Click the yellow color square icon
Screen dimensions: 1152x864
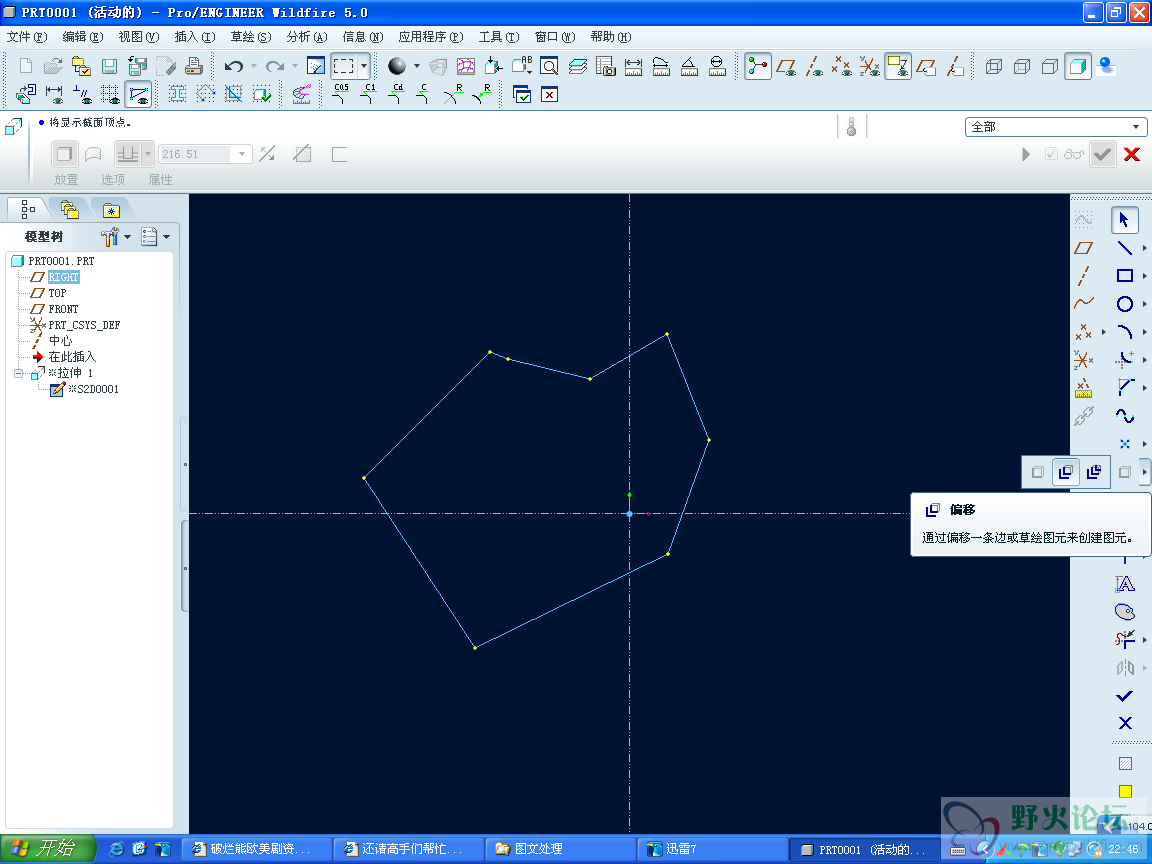click(x=1125, y=791)
